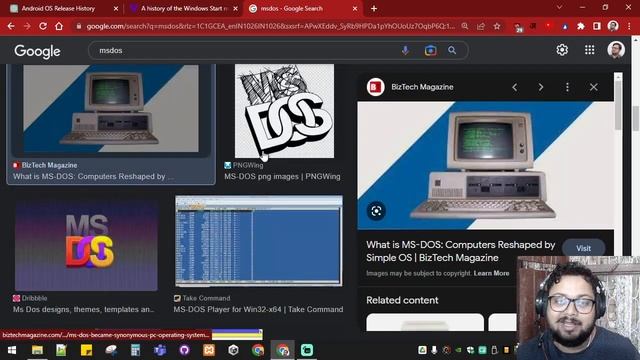Open Windows Start menu
Viewport: 640px width, 360px height.
[12, 350]
